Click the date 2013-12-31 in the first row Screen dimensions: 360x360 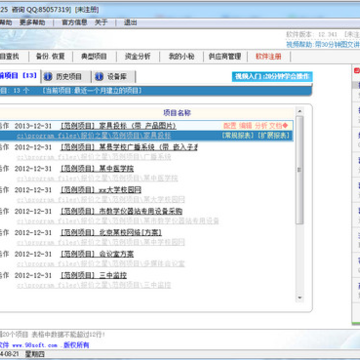point(33,126)
